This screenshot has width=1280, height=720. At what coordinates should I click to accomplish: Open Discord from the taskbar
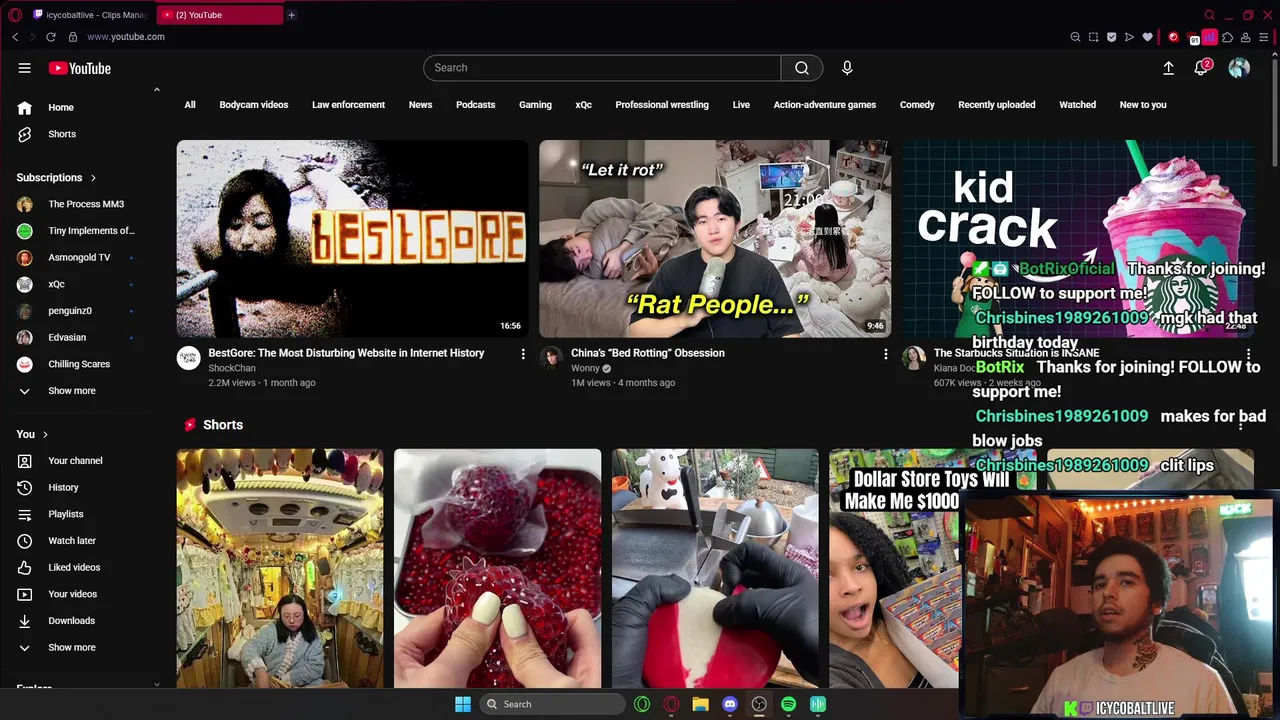click(x=730, y=704)
